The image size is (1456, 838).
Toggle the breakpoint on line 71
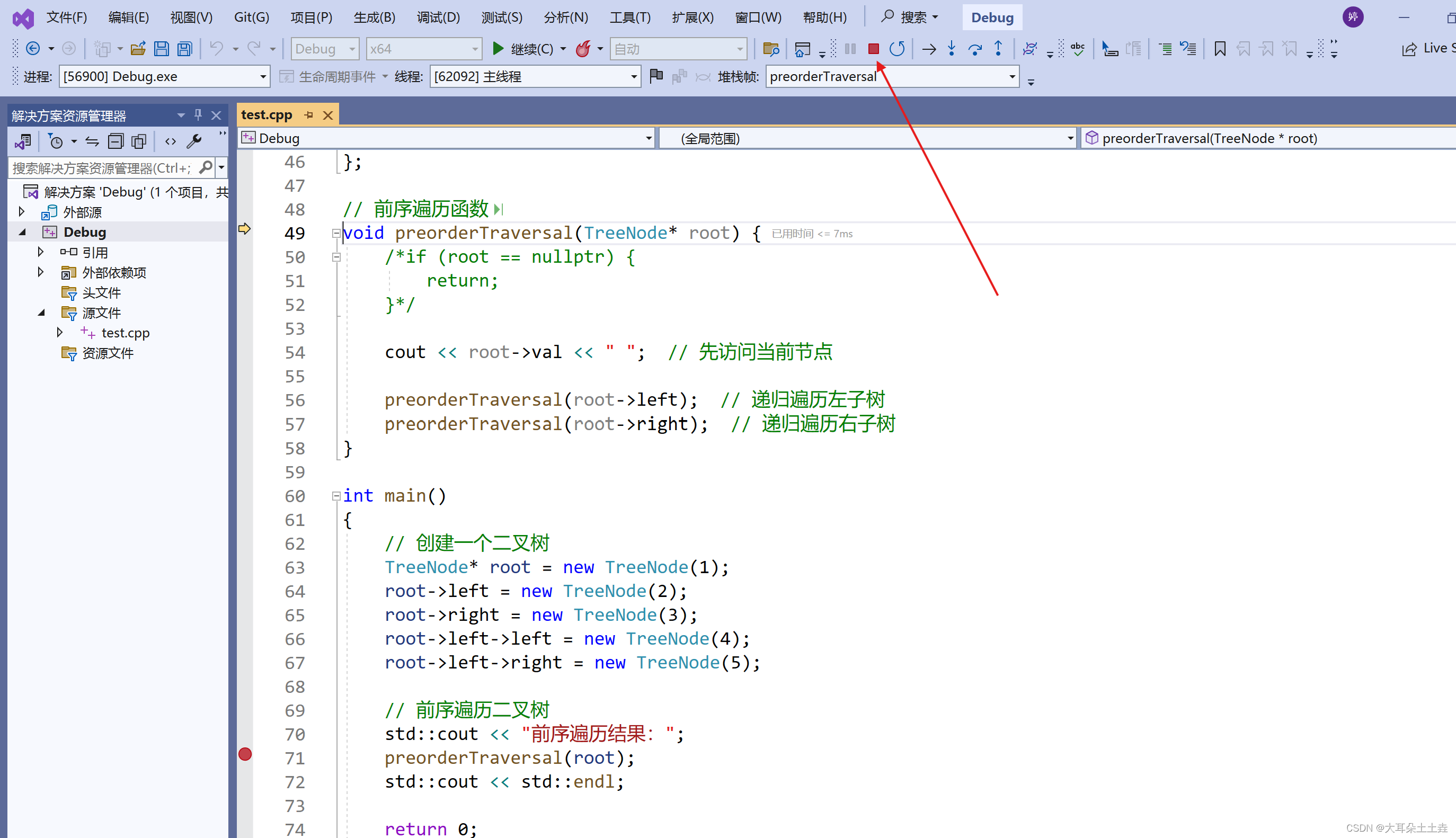pyautogui.click(x=245, y=754)
